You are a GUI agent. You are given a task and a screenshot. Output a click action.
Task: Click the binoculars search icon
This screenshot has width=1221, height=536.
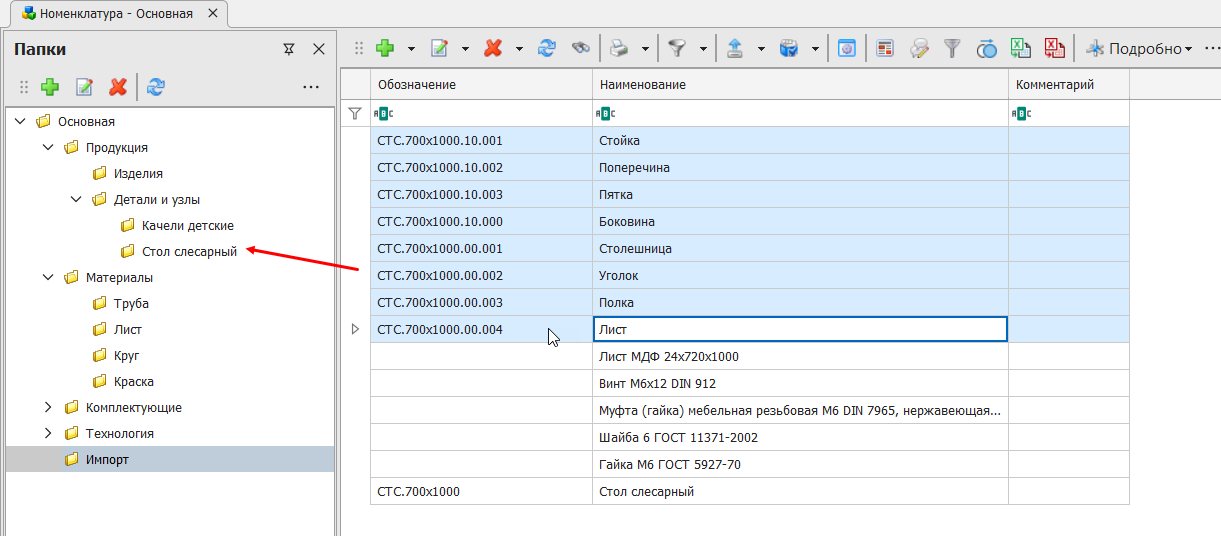pos(580,48)
